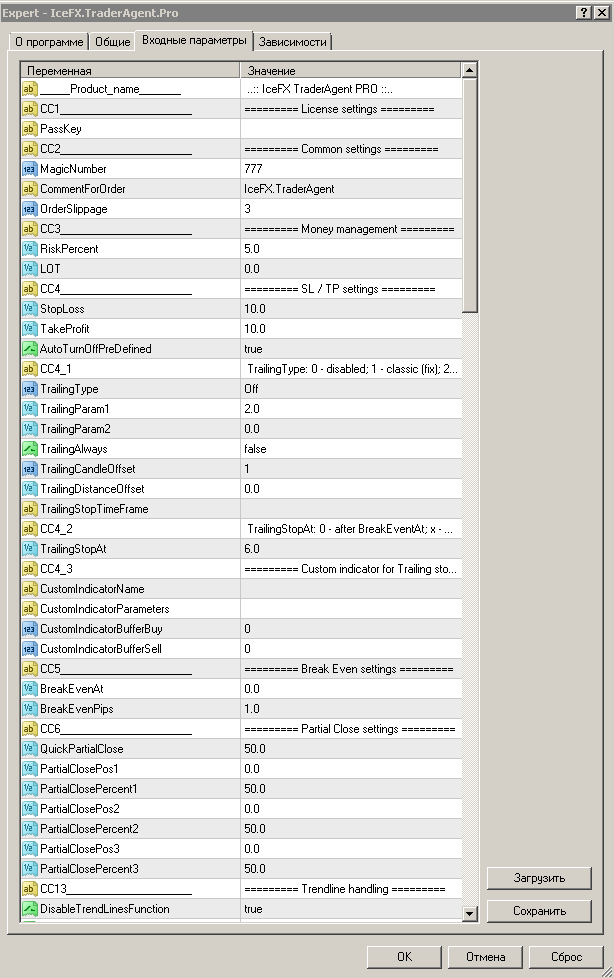Click the double icon beside BreakEvenPips
This screenshot has width=614, height=978.
click(29, 709)
